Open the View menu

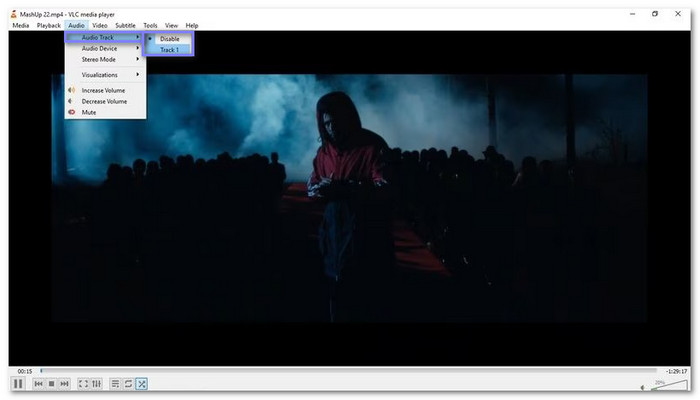171,25
